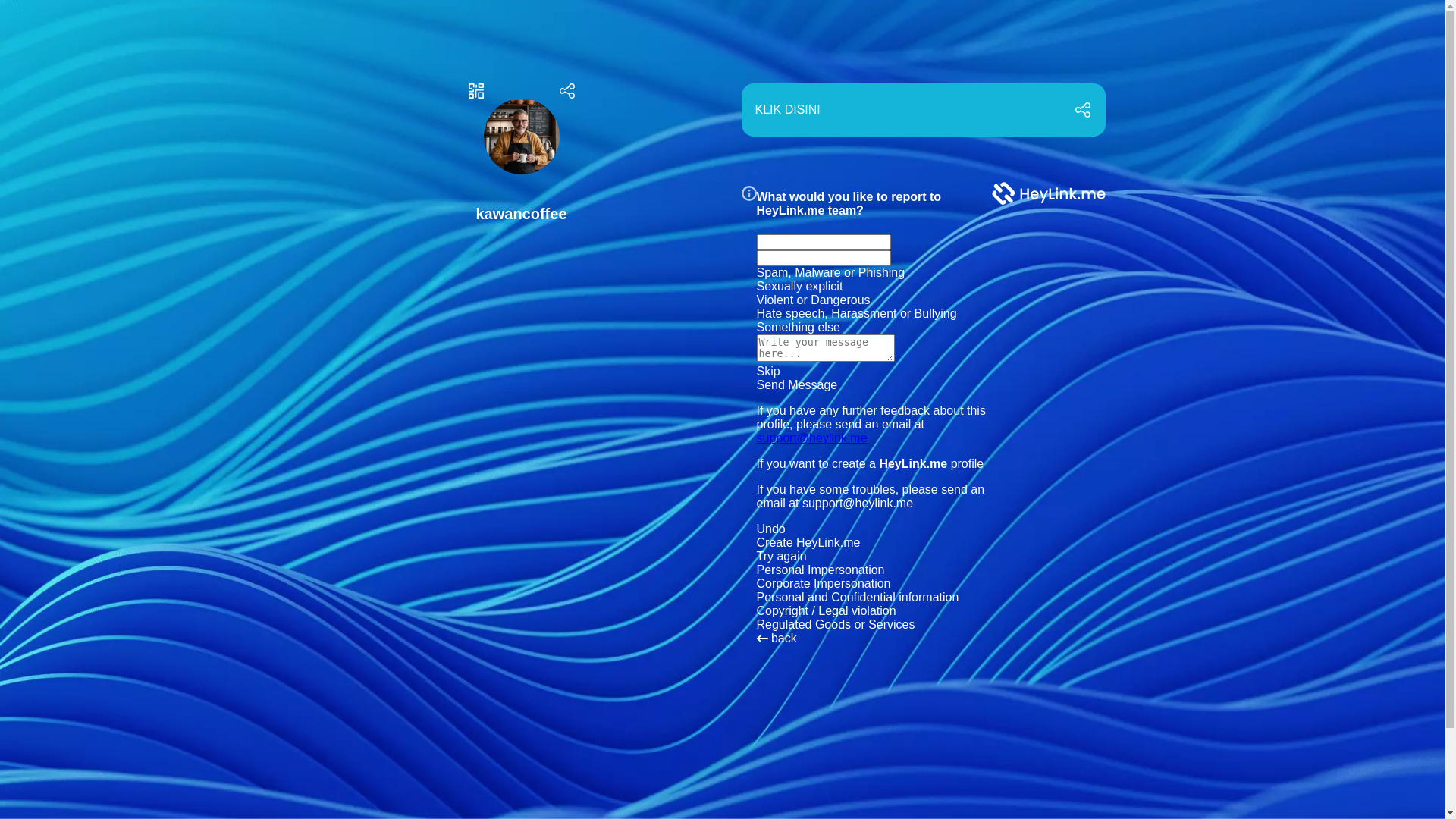Click the message text area
Viewport: 1456px width, 819px height.
click(825, 348)
